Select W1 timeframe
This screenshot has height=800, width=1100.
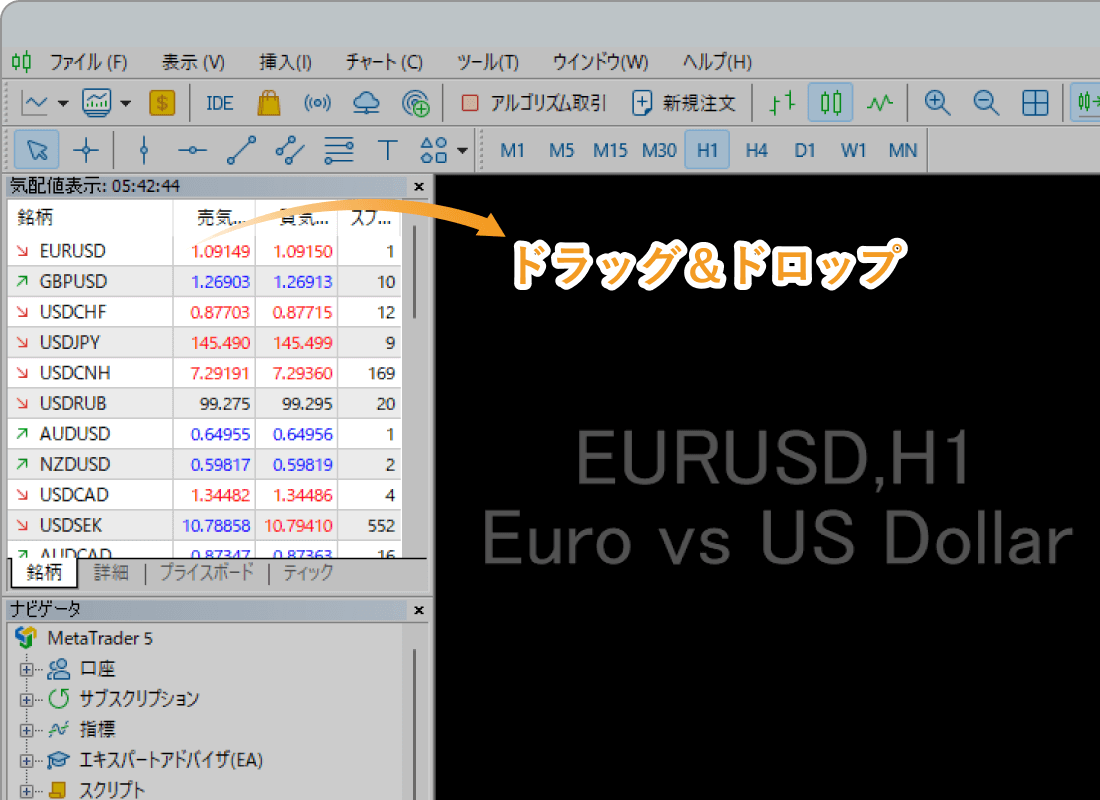pos(854,150)
